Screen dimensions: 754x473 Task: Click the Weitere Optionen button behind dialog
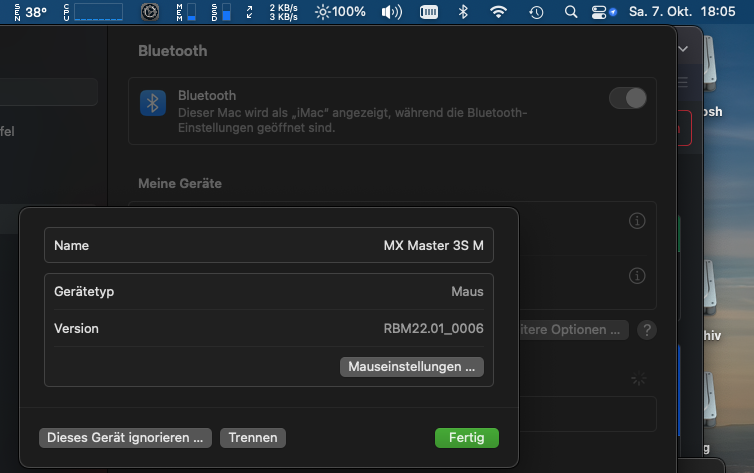(x=573, y=330)
